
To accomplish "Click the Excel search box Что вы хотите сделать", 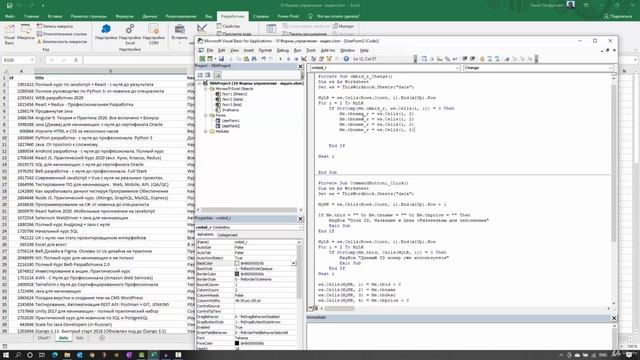I will click(x=334, y=16).
